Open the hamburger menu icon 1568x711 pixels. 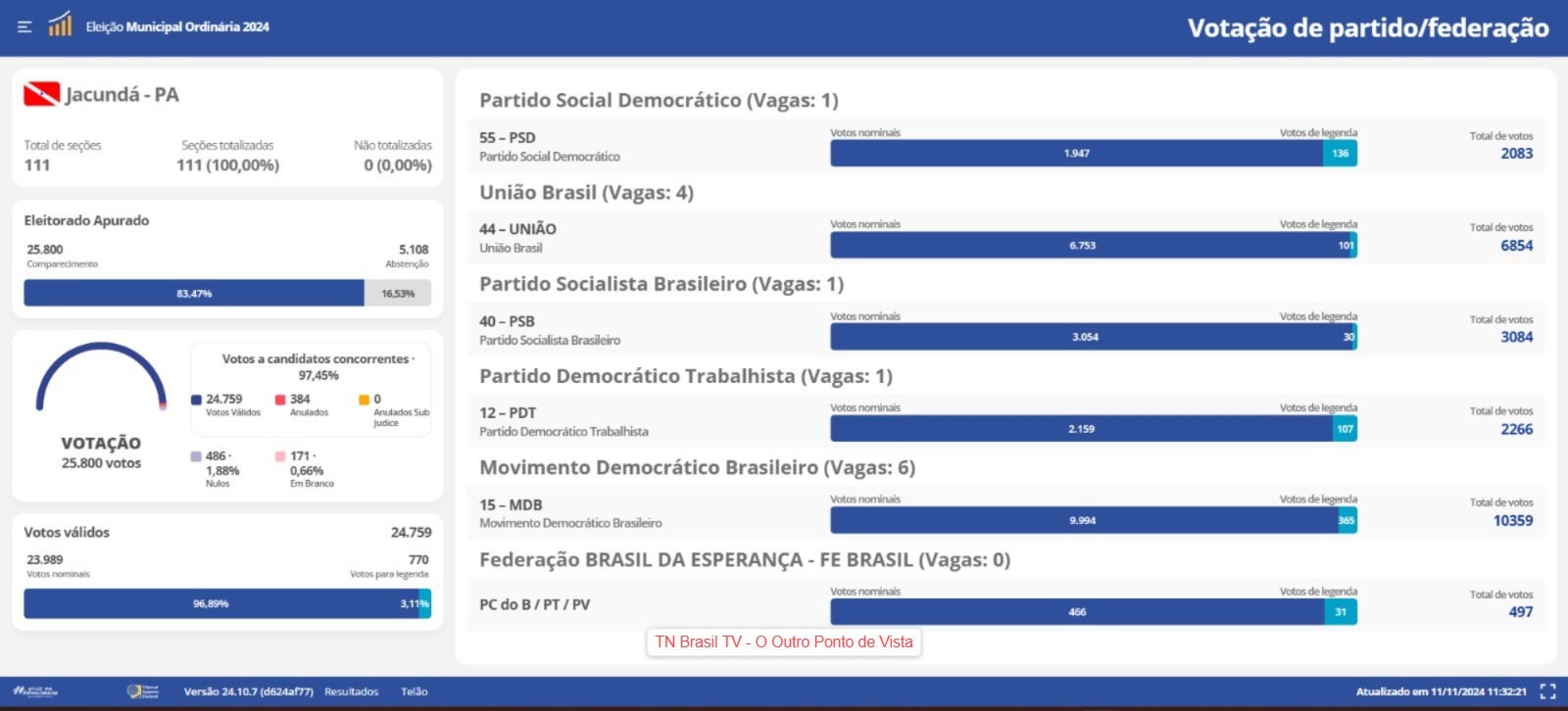[24, 27]
